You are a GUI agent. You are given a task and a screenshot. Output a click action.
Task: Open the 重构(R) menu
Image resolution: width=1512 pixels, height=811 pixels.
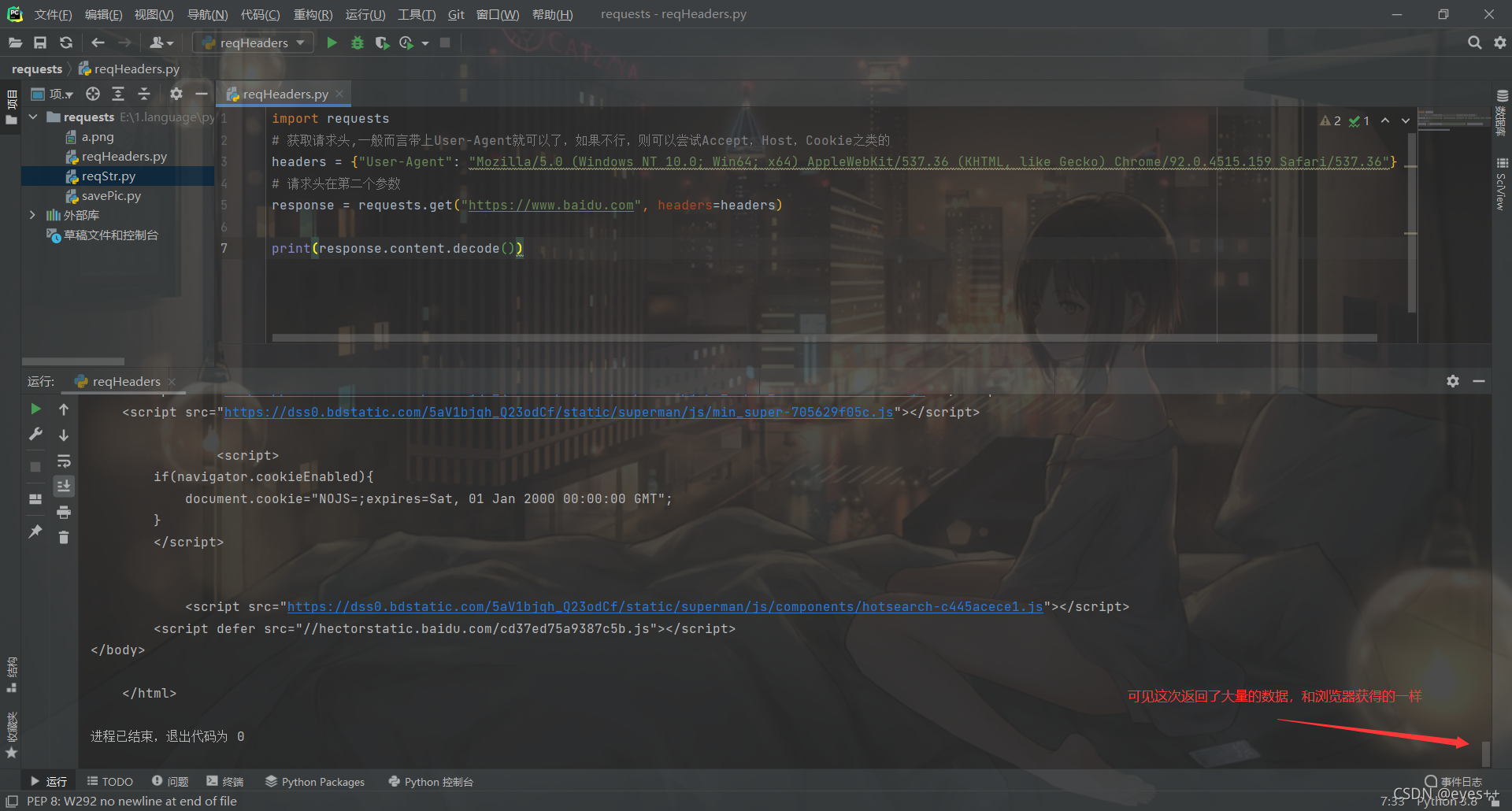tap(313, 14)
